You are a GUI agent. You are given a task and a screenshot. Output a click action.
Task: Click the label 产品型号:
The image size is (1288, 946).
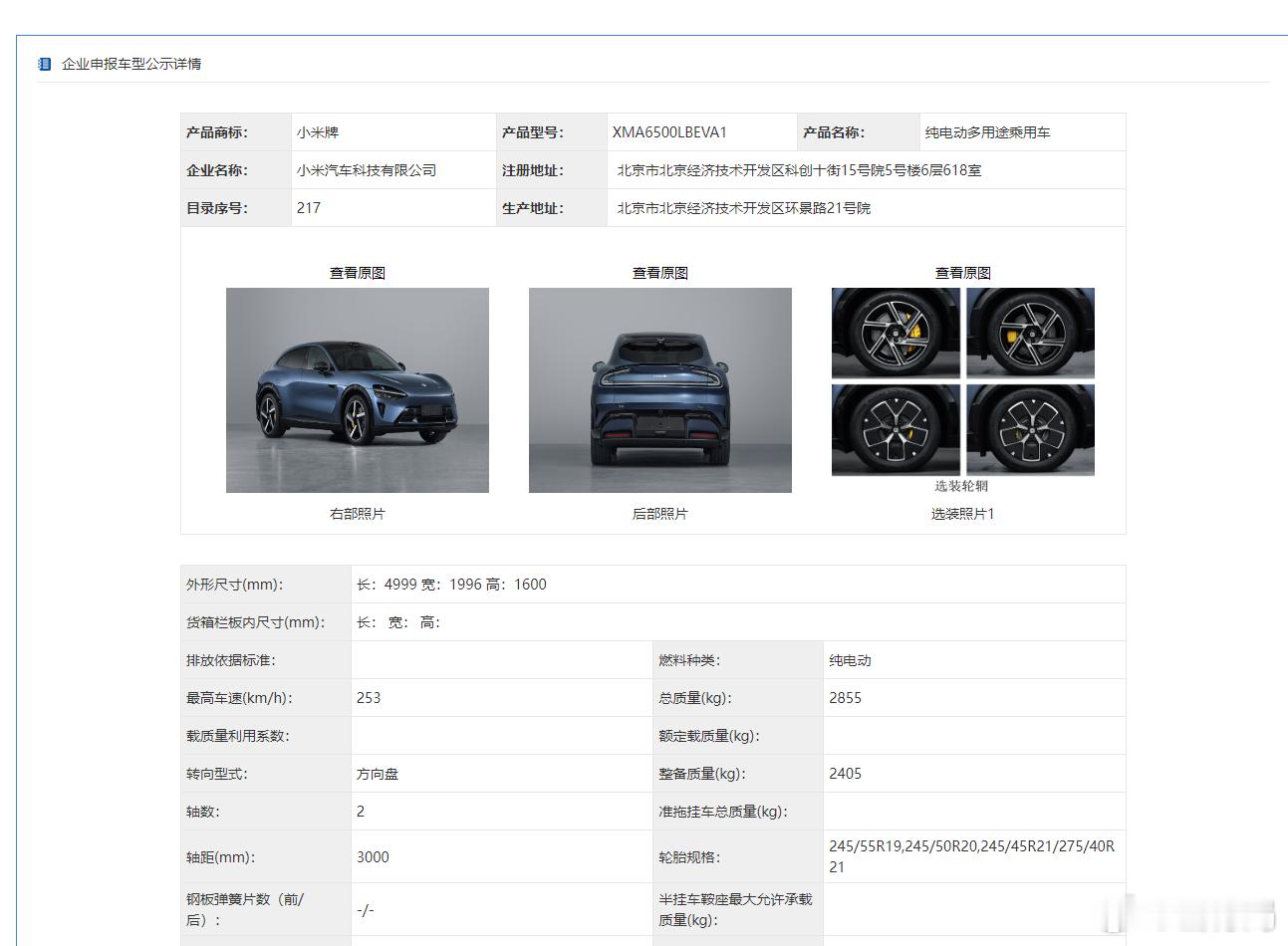pyautogui.click(x=533, y=132)
